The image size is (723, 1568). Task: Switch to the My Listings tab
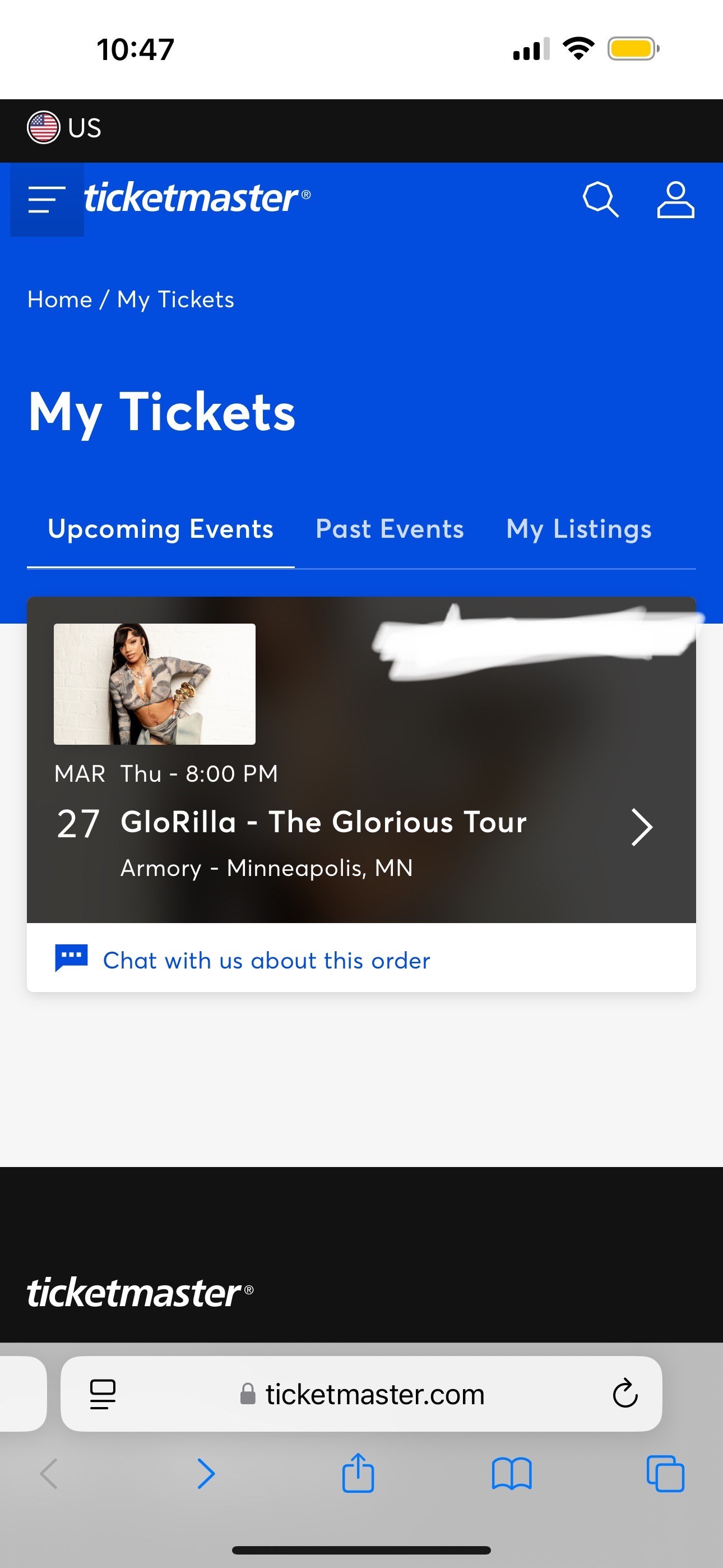578,529
